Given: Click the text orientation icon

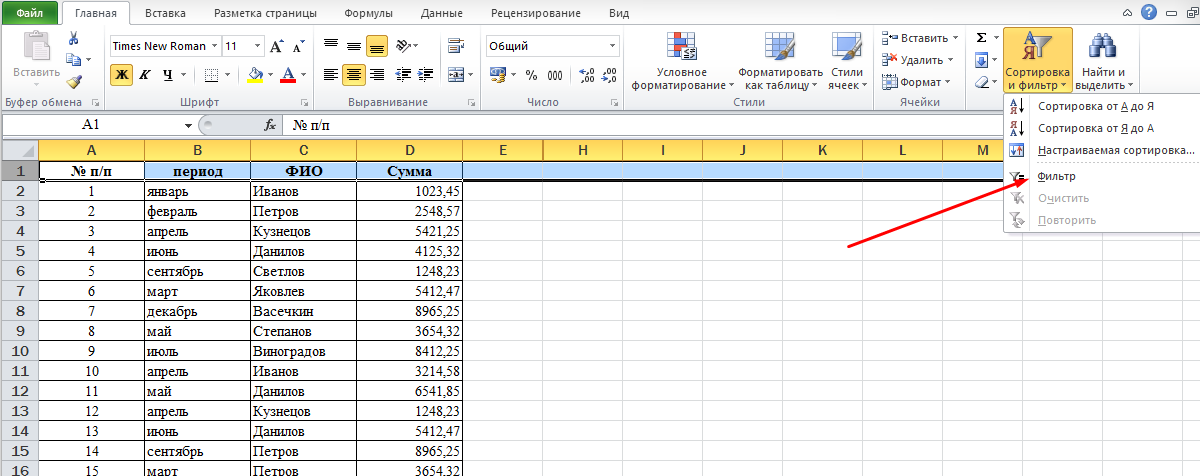Looking at the screenshot, I should [x=403, y=46].
